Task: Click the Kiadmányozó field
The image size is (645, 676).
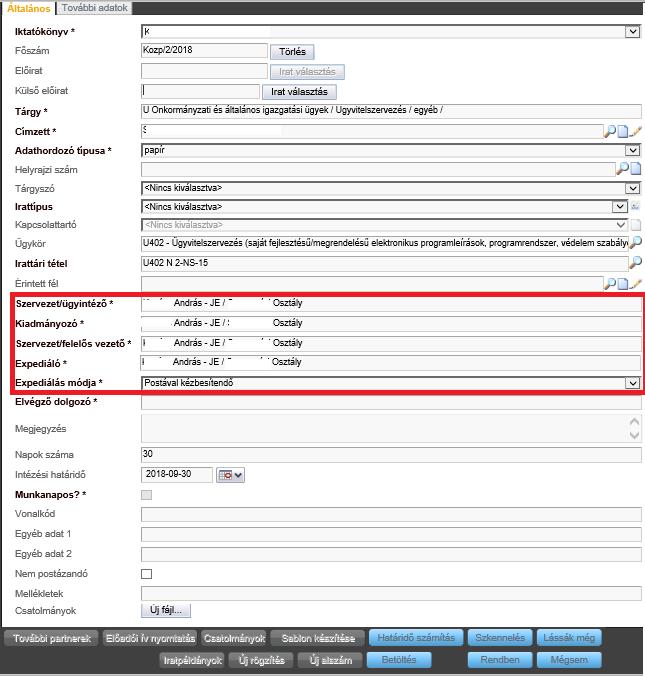Action: 391,323
